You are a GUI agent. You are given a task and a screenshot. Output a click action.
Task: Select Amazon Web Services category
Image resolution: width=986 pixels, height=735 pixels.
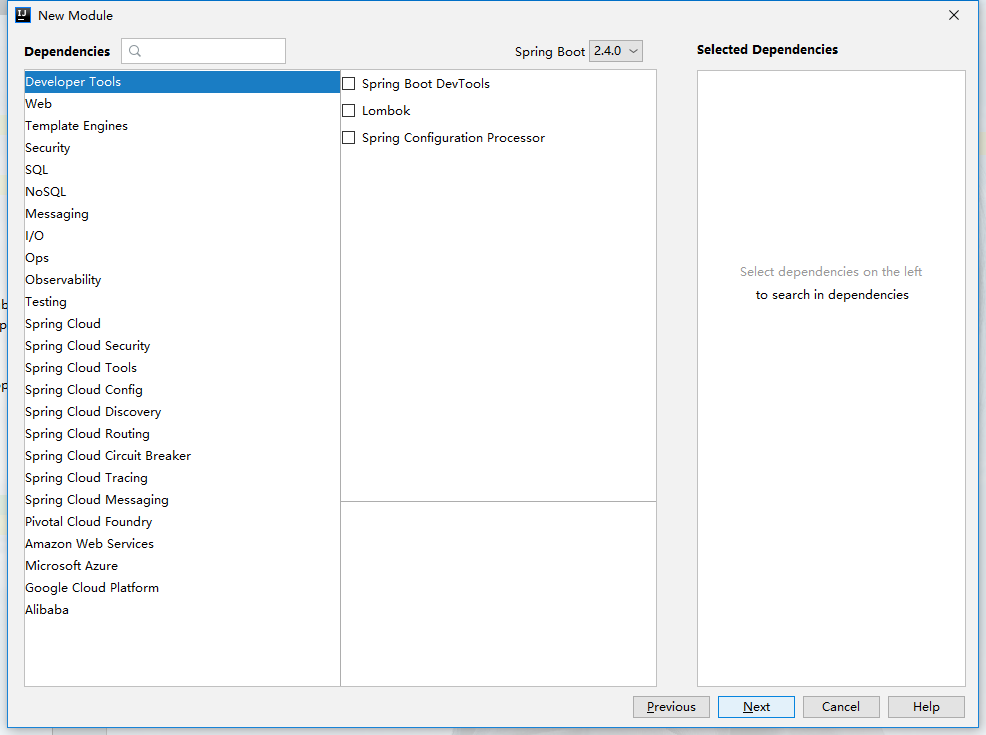click(182, 544)
